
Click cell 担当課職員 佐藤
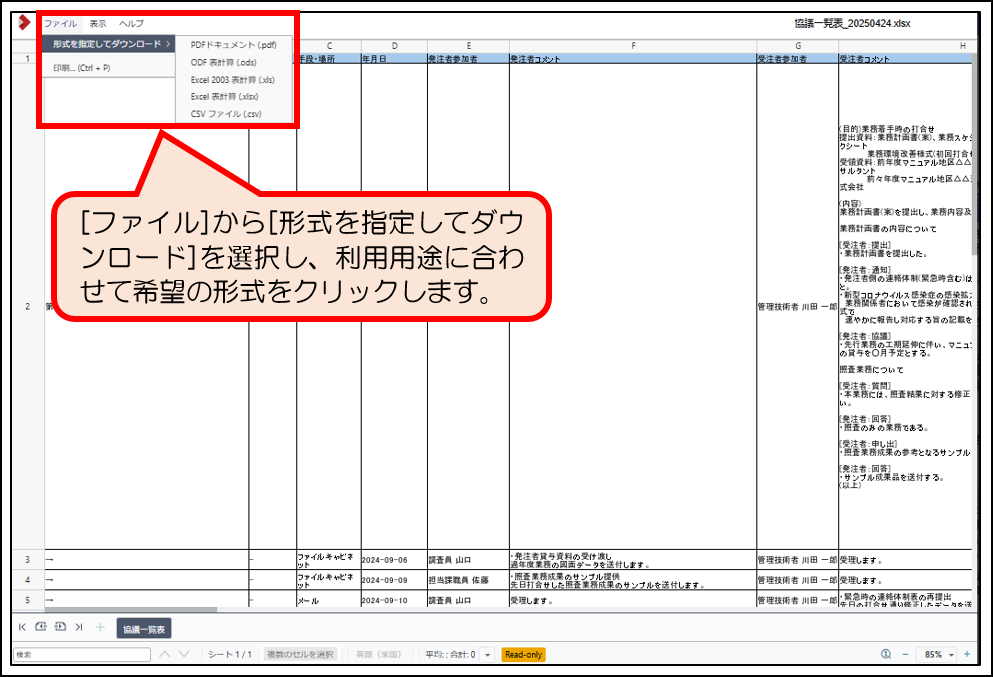(469, 580)
